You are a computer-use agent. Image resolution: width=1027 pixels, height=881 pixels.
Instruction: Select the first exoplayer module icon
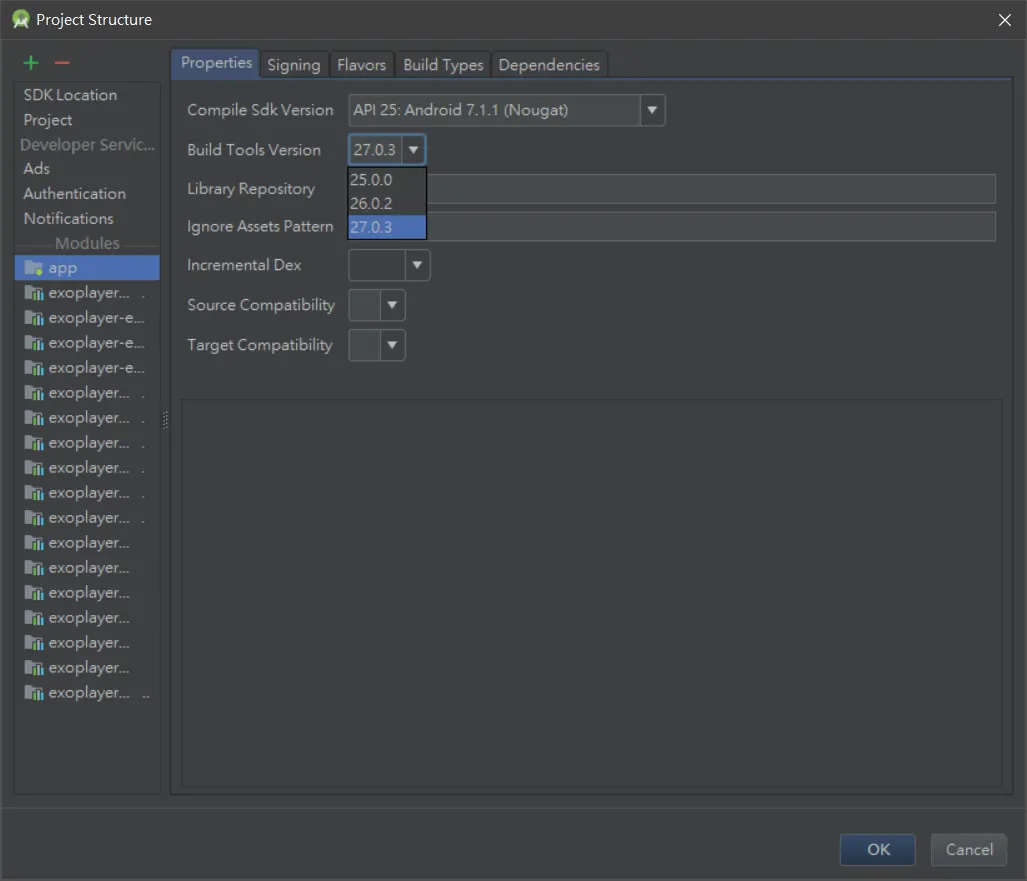[33, 293]
